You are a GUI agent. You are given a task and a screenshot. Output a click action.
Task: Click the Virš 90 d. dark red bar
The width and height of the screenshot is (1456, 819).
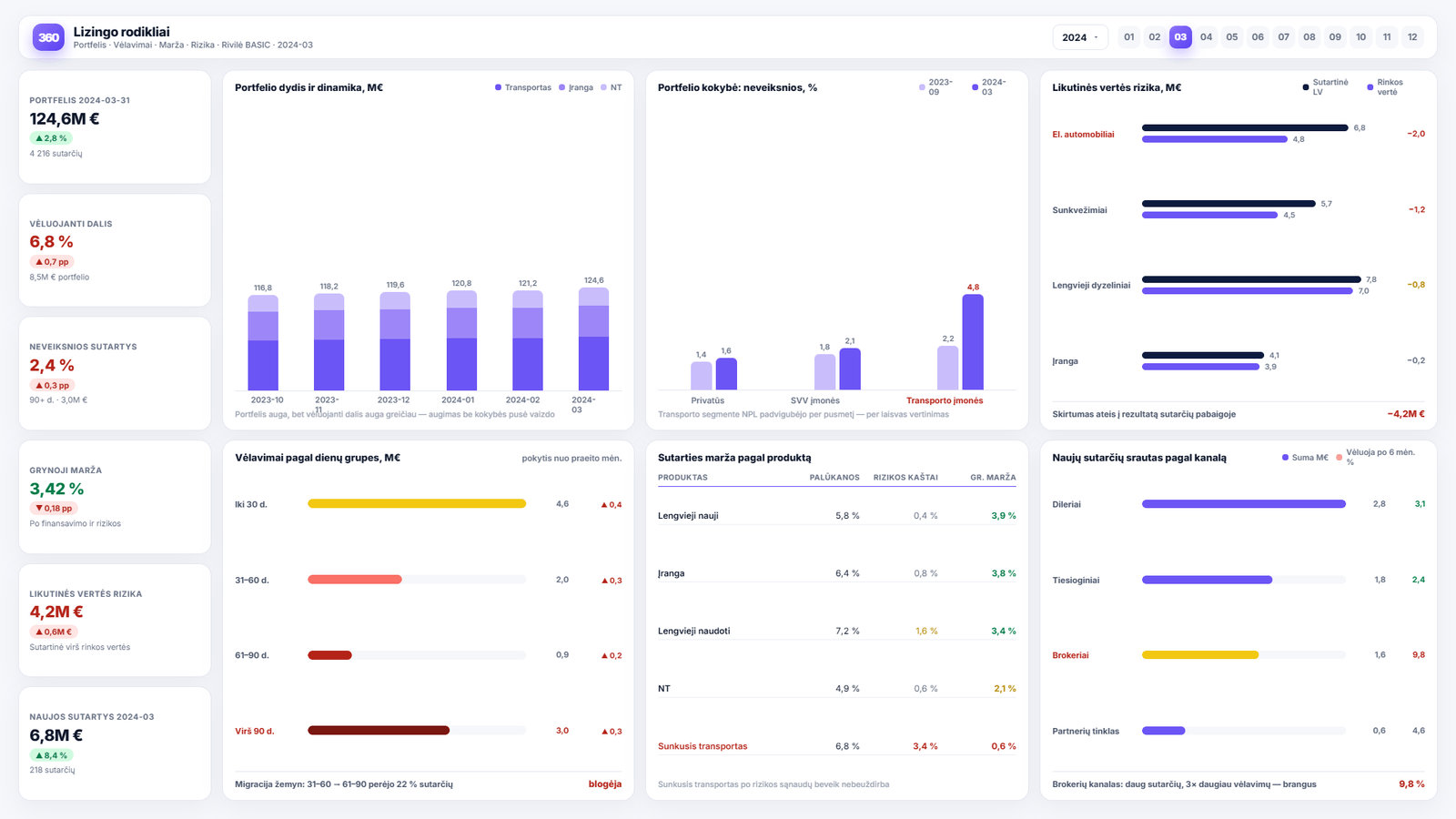click(x=379, y=731)
